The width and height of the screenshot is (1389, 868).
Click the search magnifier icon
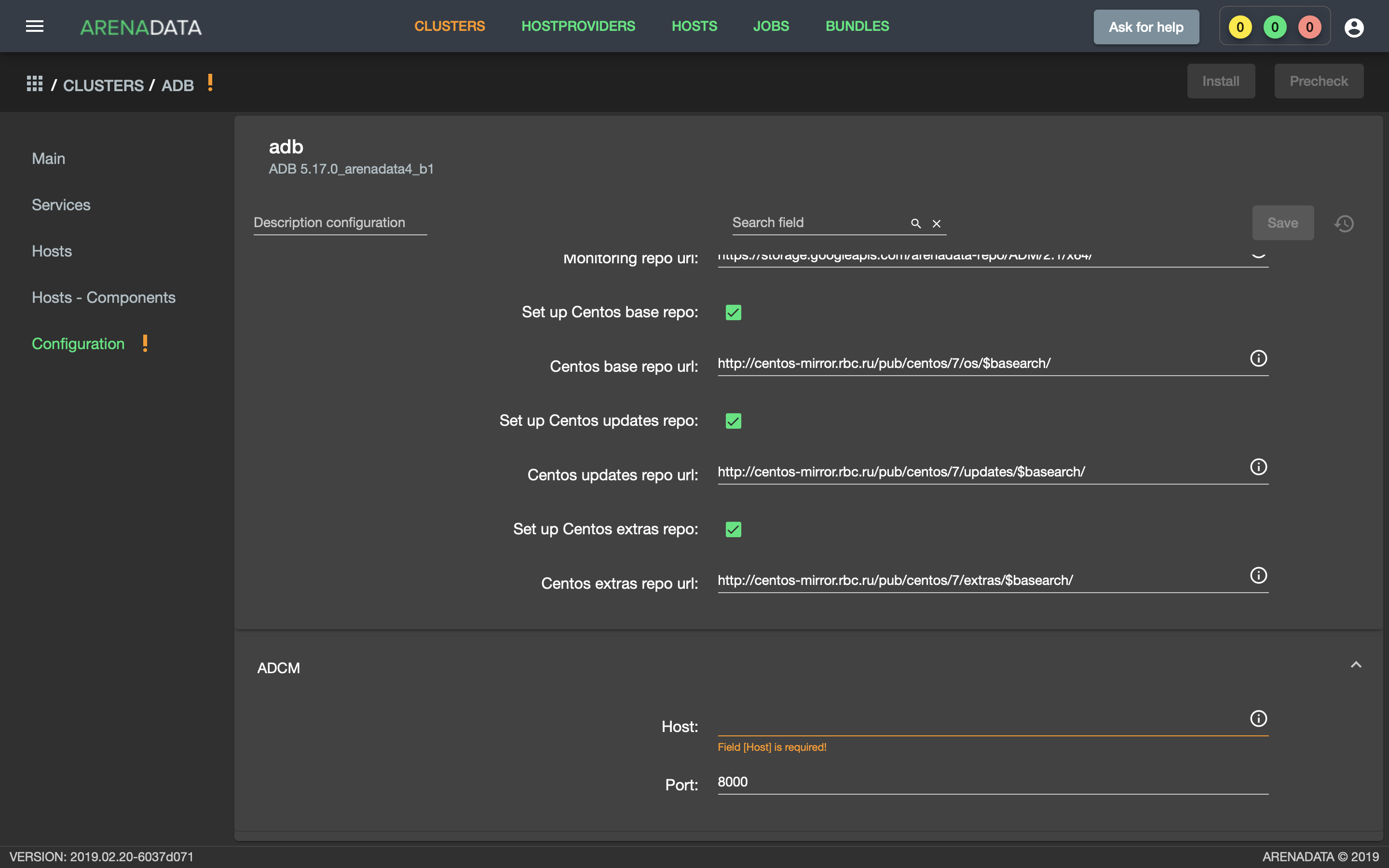pos(916,223)
